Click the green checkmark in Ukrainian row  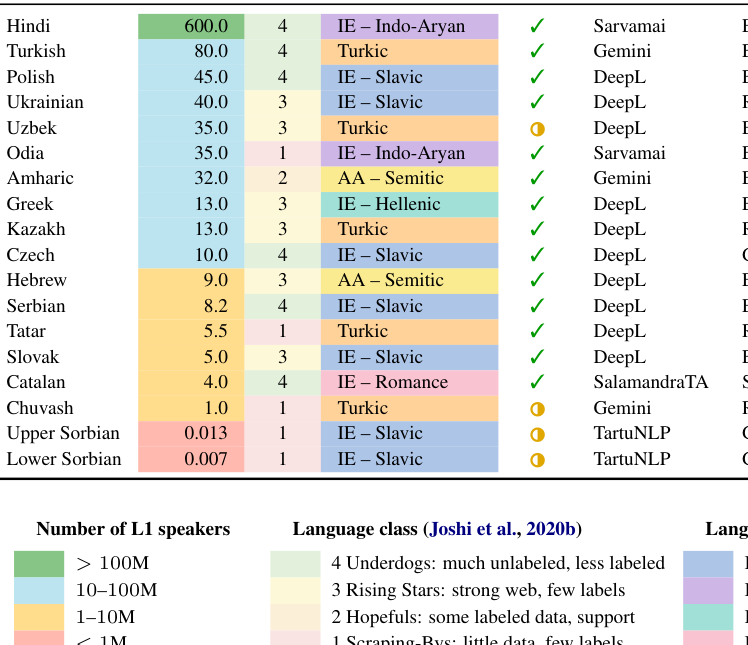pyautogui.click(x=537, y=102)
